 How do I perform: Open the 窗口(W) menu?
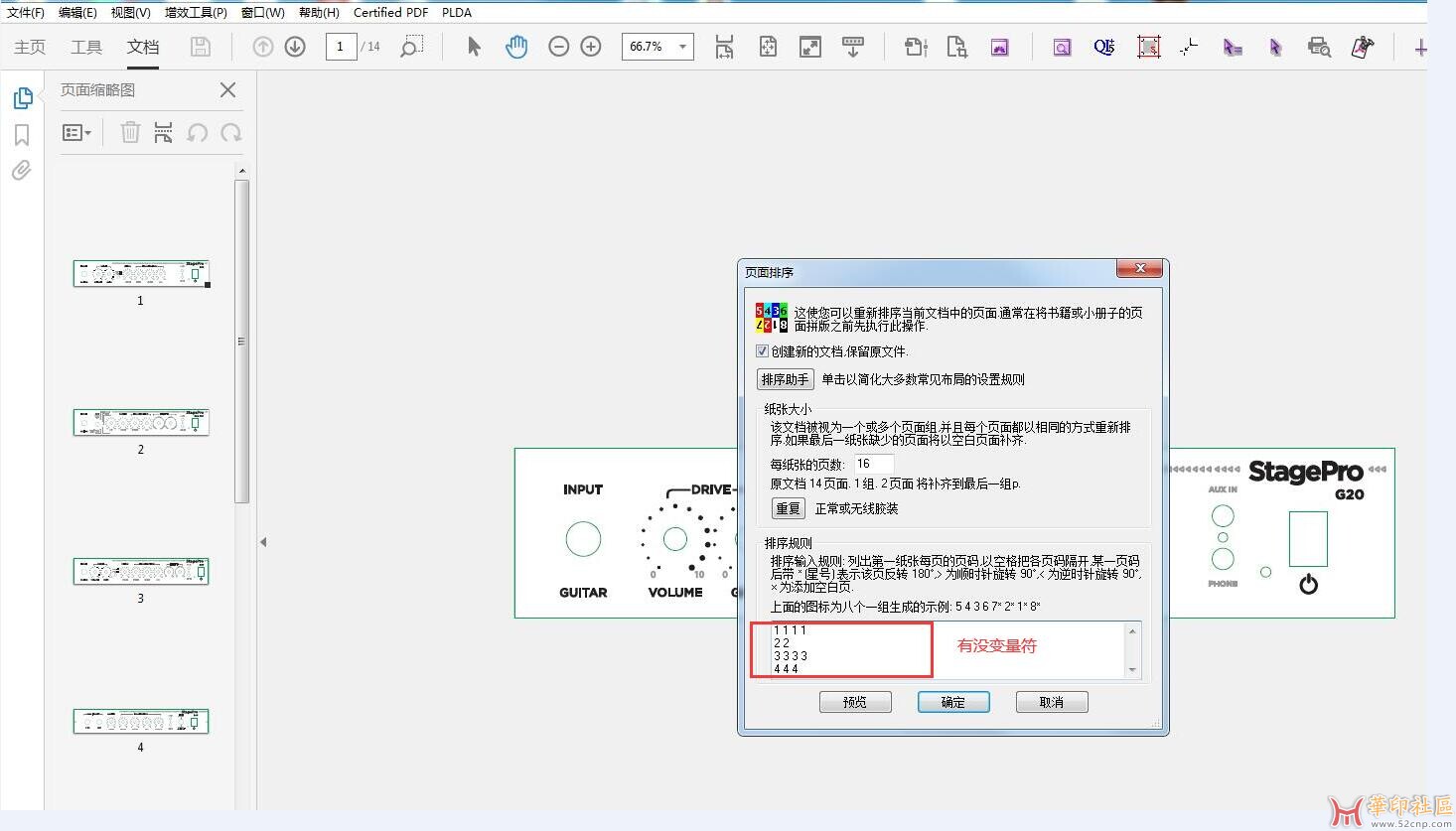coord(262,13)
